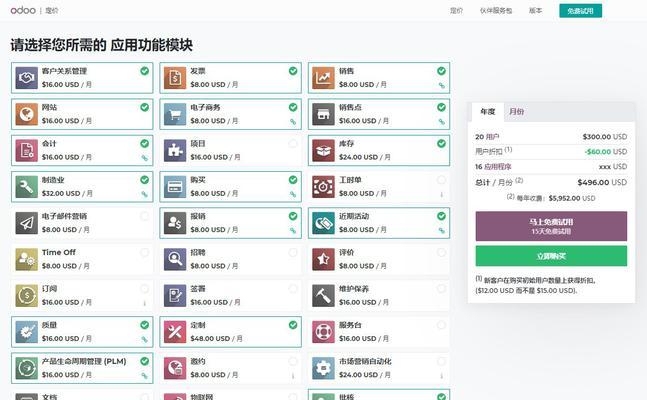Click the chain link icon in 销售 card
The height and width of the screenshot is (400, 647).
(x=442, y=85)
